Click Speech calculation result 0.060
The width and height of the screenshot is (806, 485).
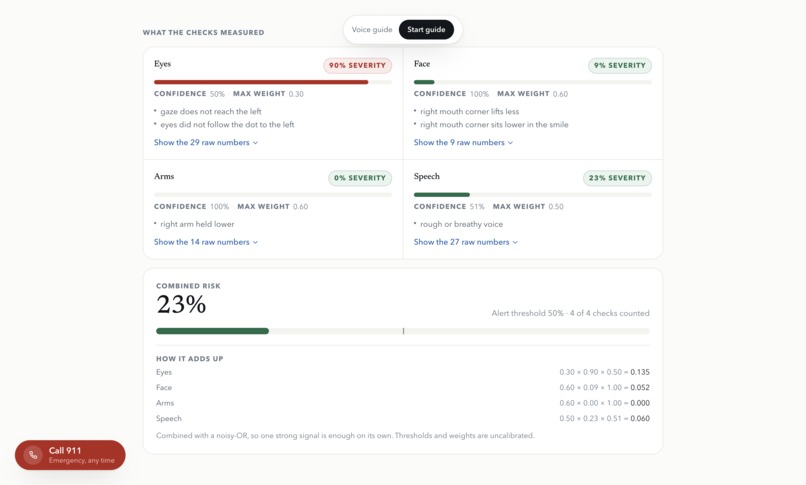click(640, 418)
